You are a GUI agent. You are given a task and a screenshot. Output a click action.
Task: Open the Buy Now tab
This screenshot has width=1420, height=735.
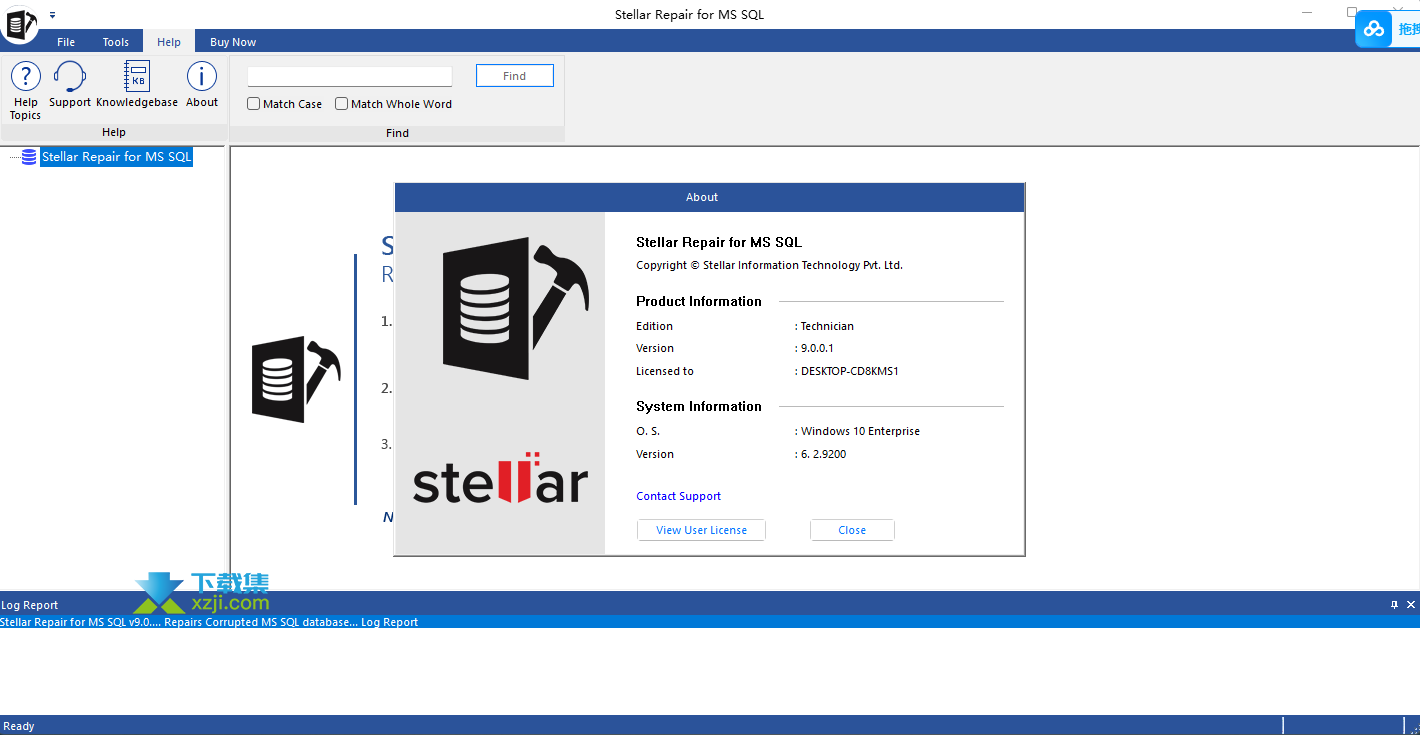[x=233, y=42]
